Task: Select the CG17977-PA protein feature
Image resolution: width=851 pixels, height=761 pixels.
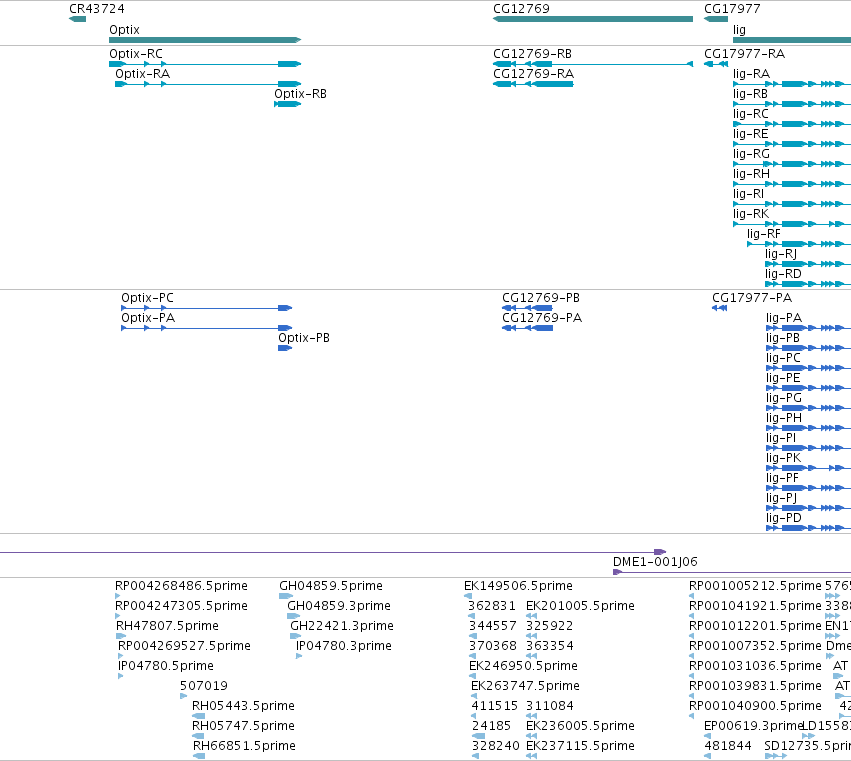Action: 720,308
